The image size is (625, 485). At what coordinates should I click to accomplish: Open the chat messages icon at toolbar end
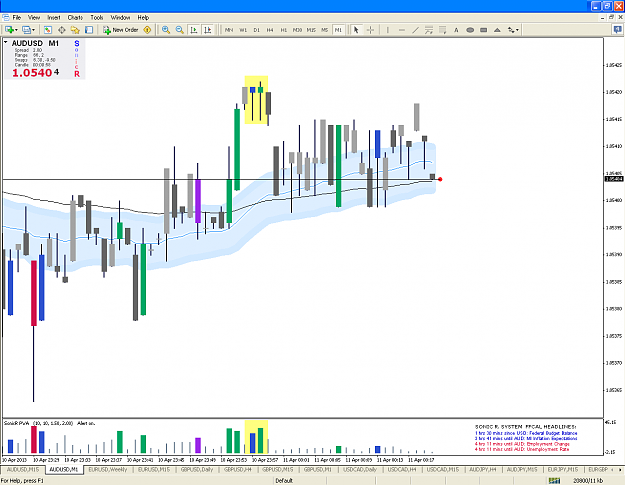click(617, 30)
